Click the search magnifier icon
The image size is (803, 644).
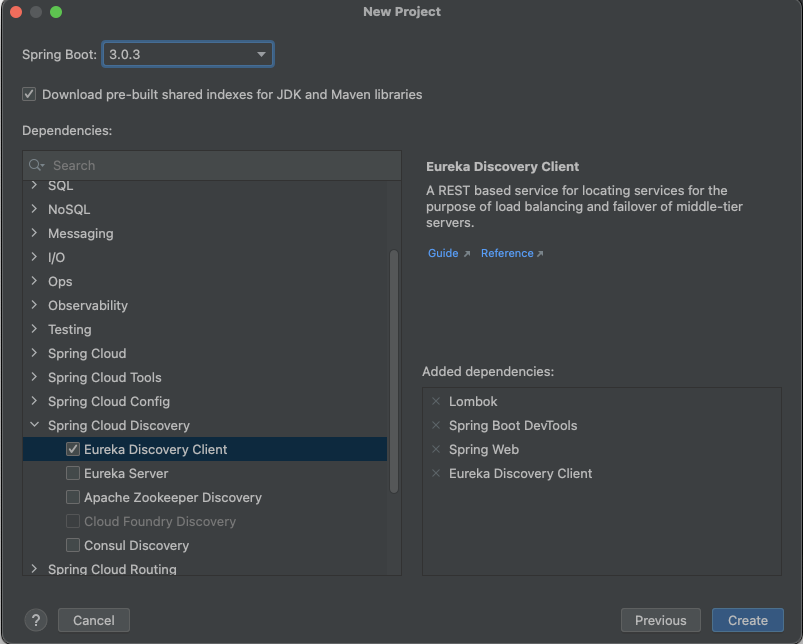pos(36,165)
